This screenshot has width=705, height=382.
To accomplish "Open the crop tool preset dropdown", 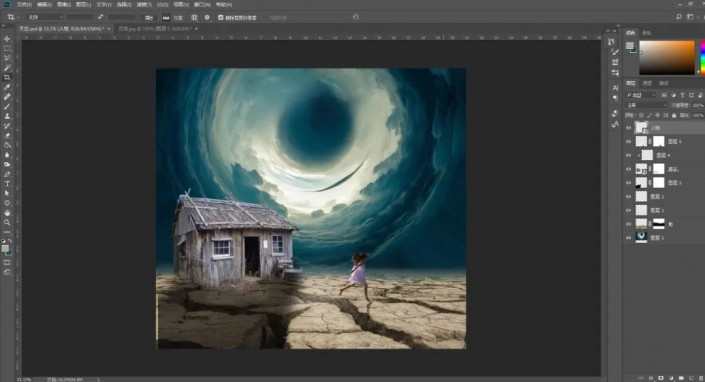I will click(12, 17).
